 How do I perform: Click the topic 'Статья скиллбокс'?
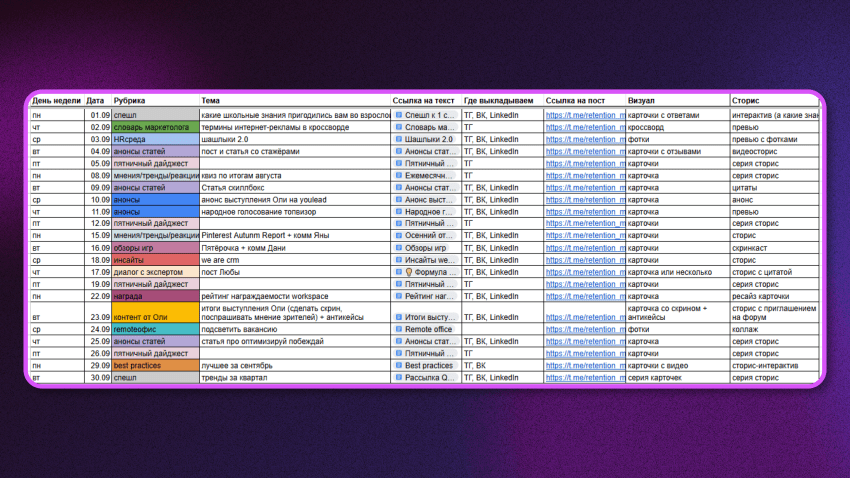coord(233,188)
